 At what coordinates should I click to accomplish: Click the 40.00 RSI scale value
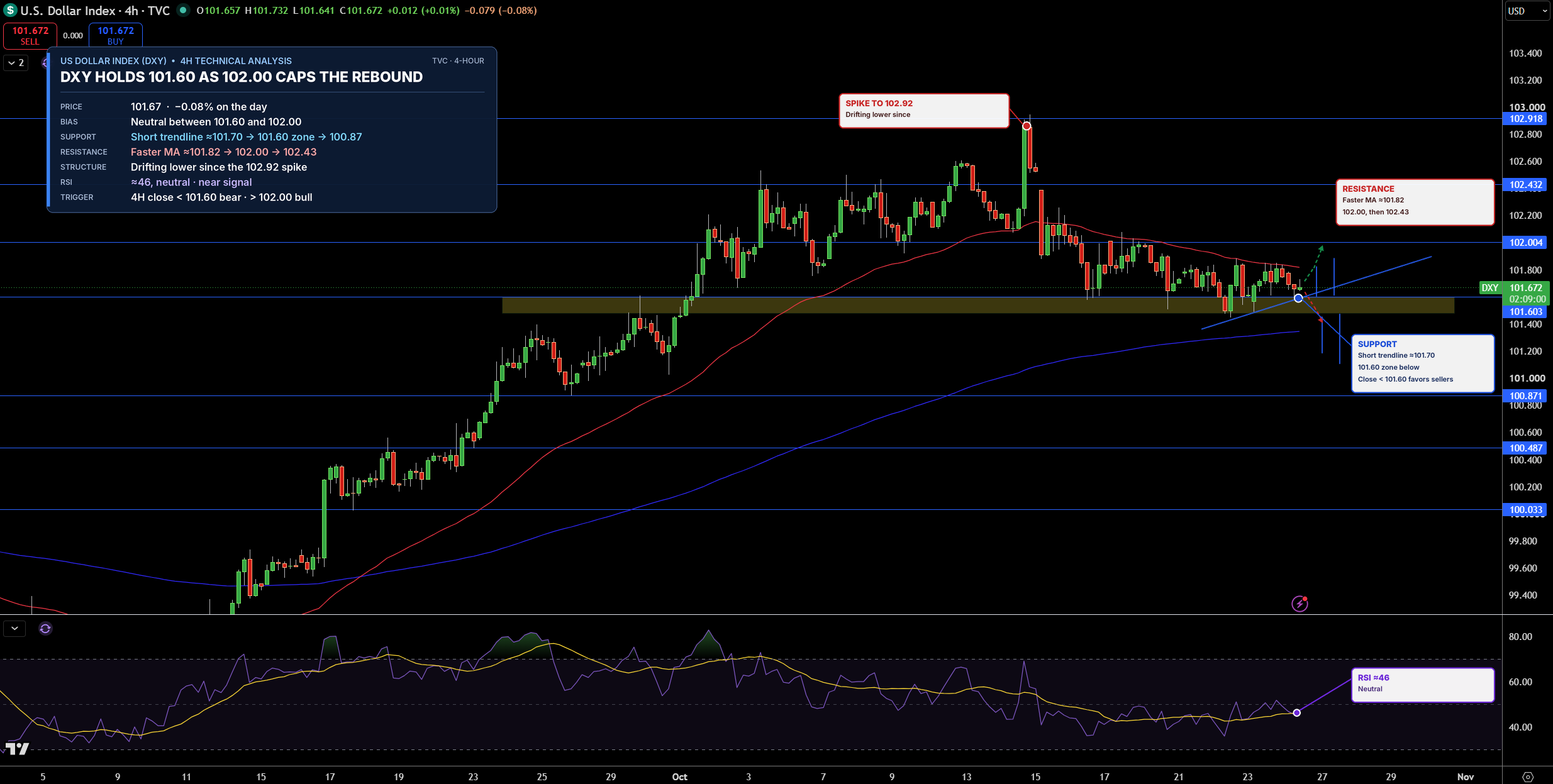point(1520,727)
